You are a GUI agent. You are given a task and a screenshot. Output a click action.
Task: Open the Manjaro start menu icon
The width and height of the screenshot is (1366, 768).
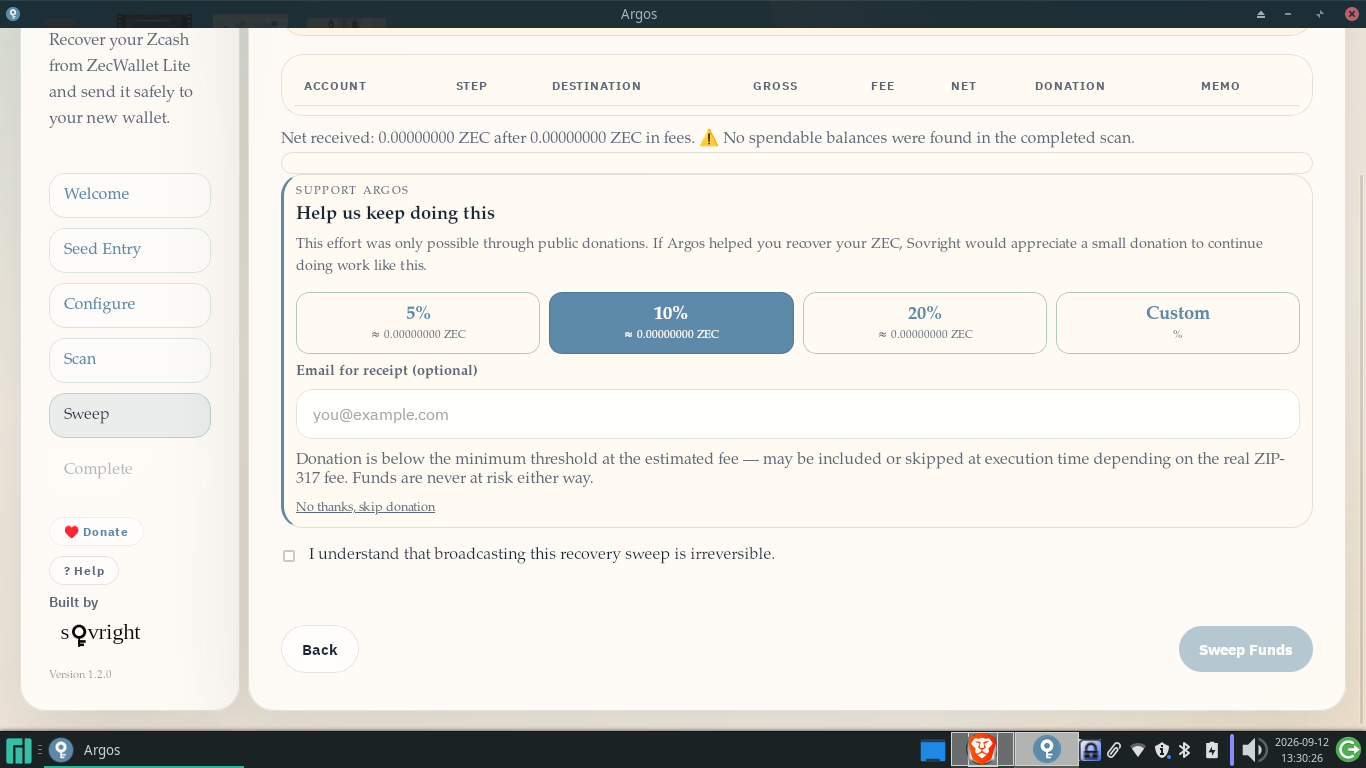(x=19, y=750)
